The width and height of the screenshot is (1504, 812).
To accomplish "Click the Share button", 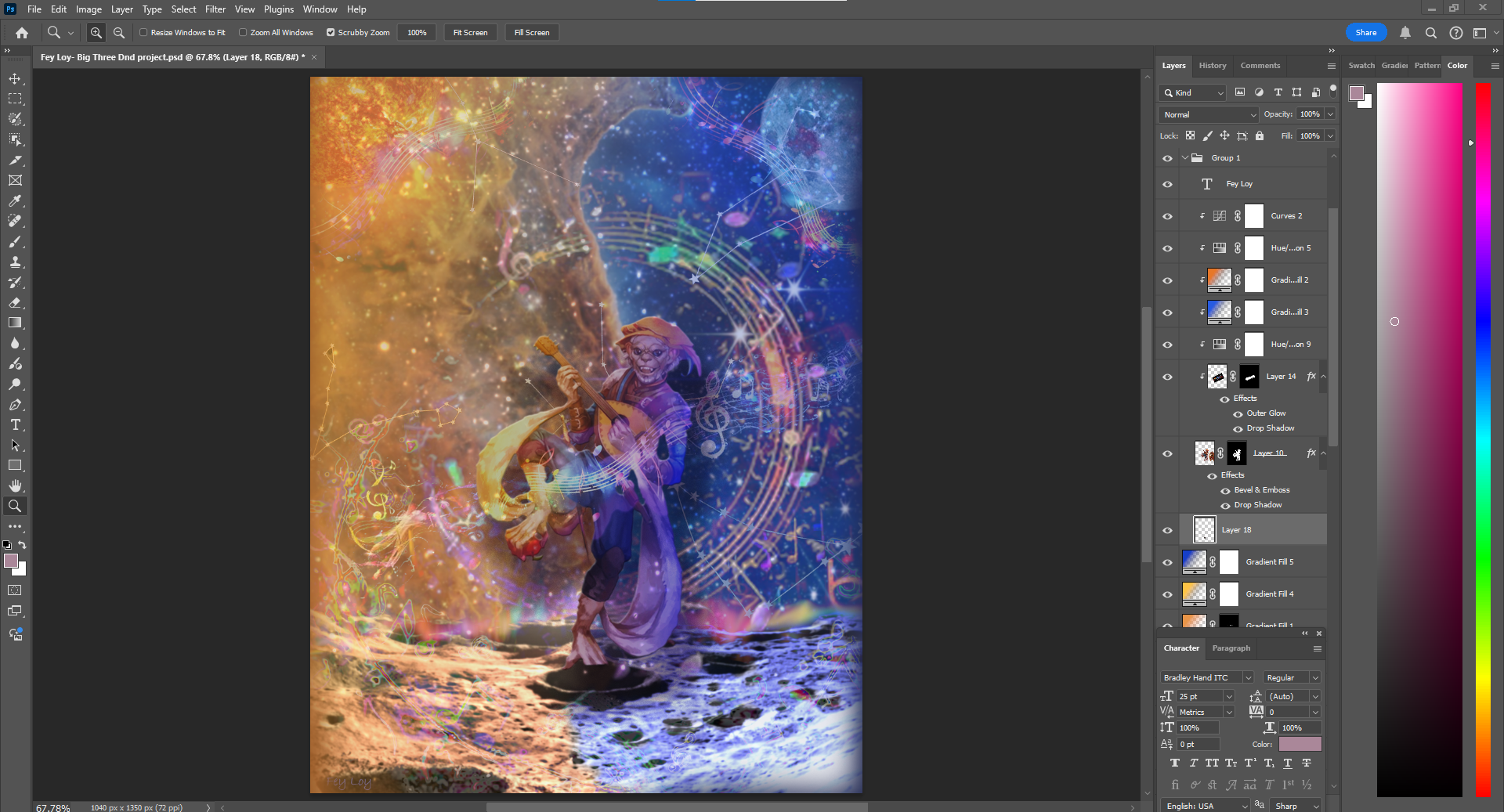I will point(1366,33).
